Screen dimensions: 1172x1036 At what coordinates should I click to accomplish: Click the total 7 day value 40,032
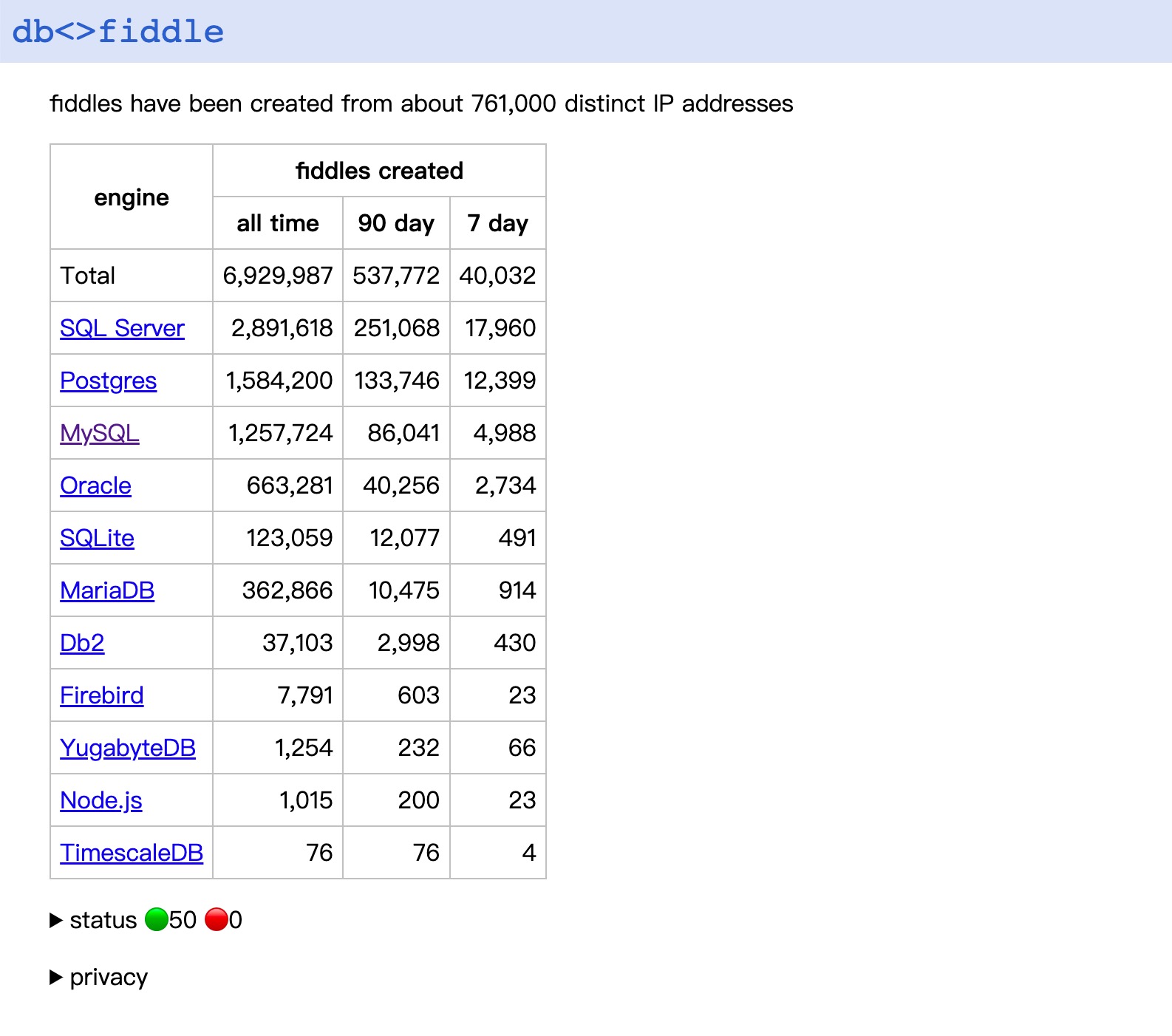point(498,276)
